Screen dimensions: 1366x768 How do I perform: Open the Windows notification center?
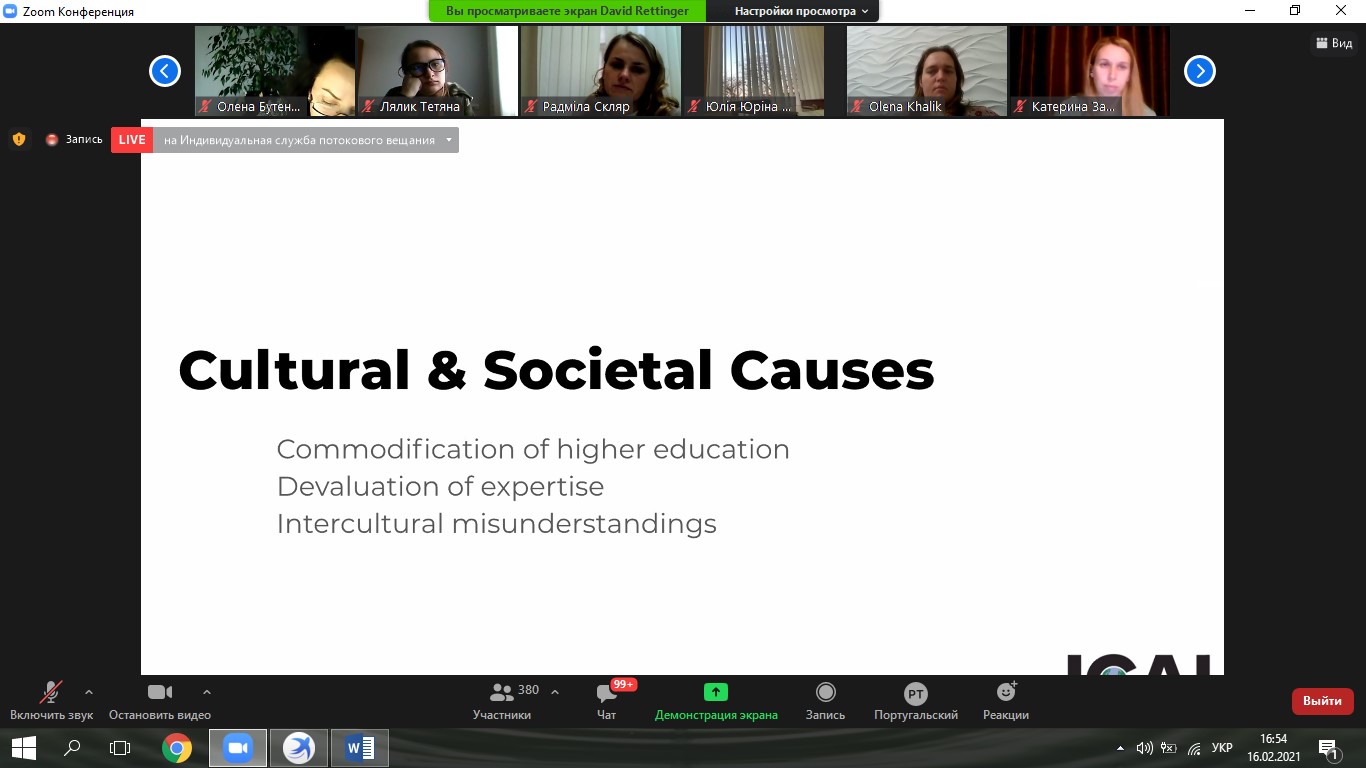[x=1329, y=748]
